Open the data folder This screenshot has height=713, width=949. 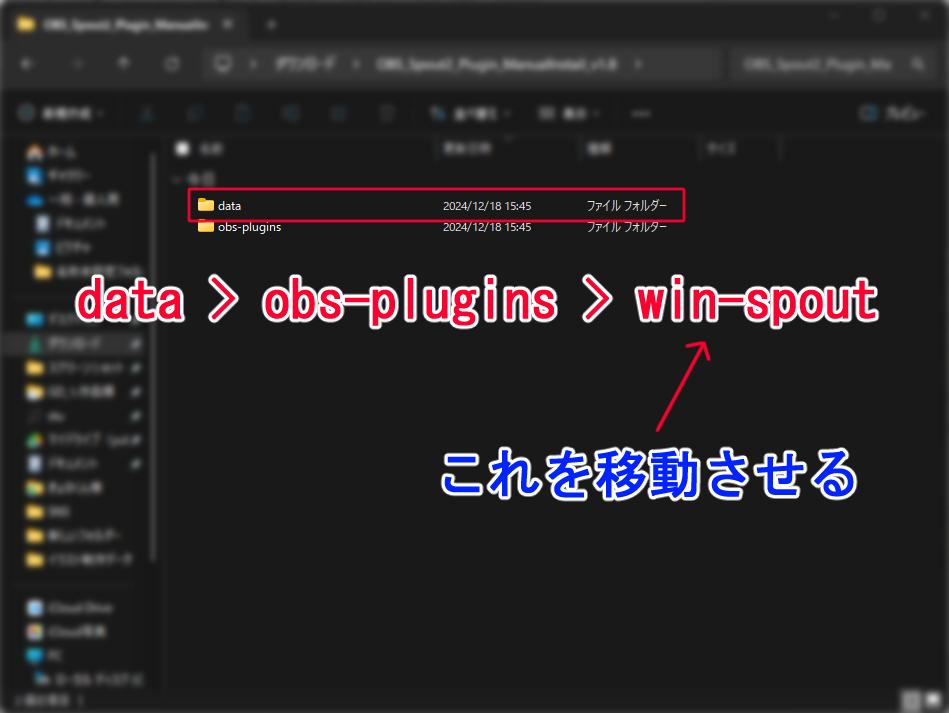coord(229,205)
